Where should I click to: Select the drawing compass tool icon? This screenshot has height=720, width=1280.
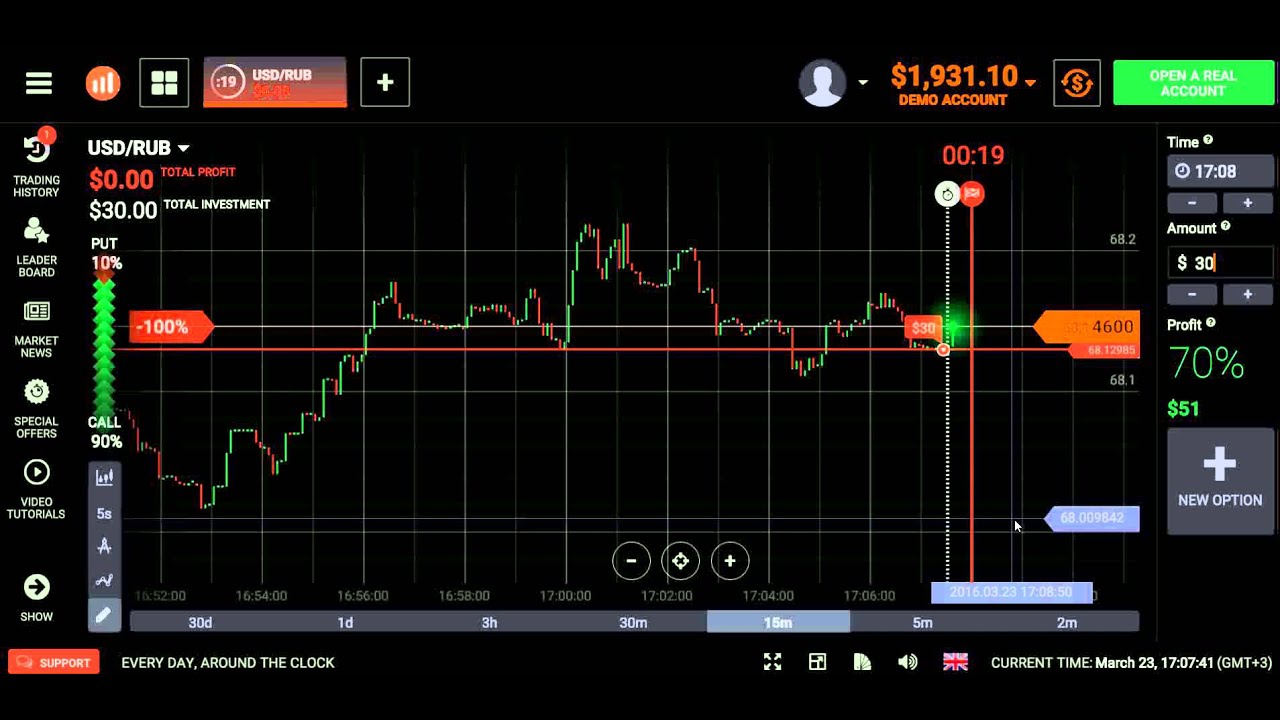point(104,547)
